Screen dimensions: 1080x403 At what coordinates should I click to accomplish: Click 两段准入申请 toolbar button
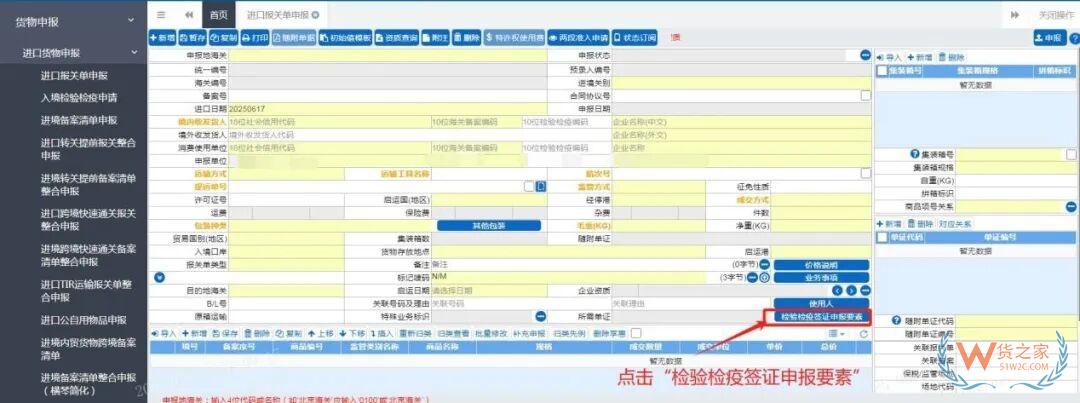[x=579, y=38]
